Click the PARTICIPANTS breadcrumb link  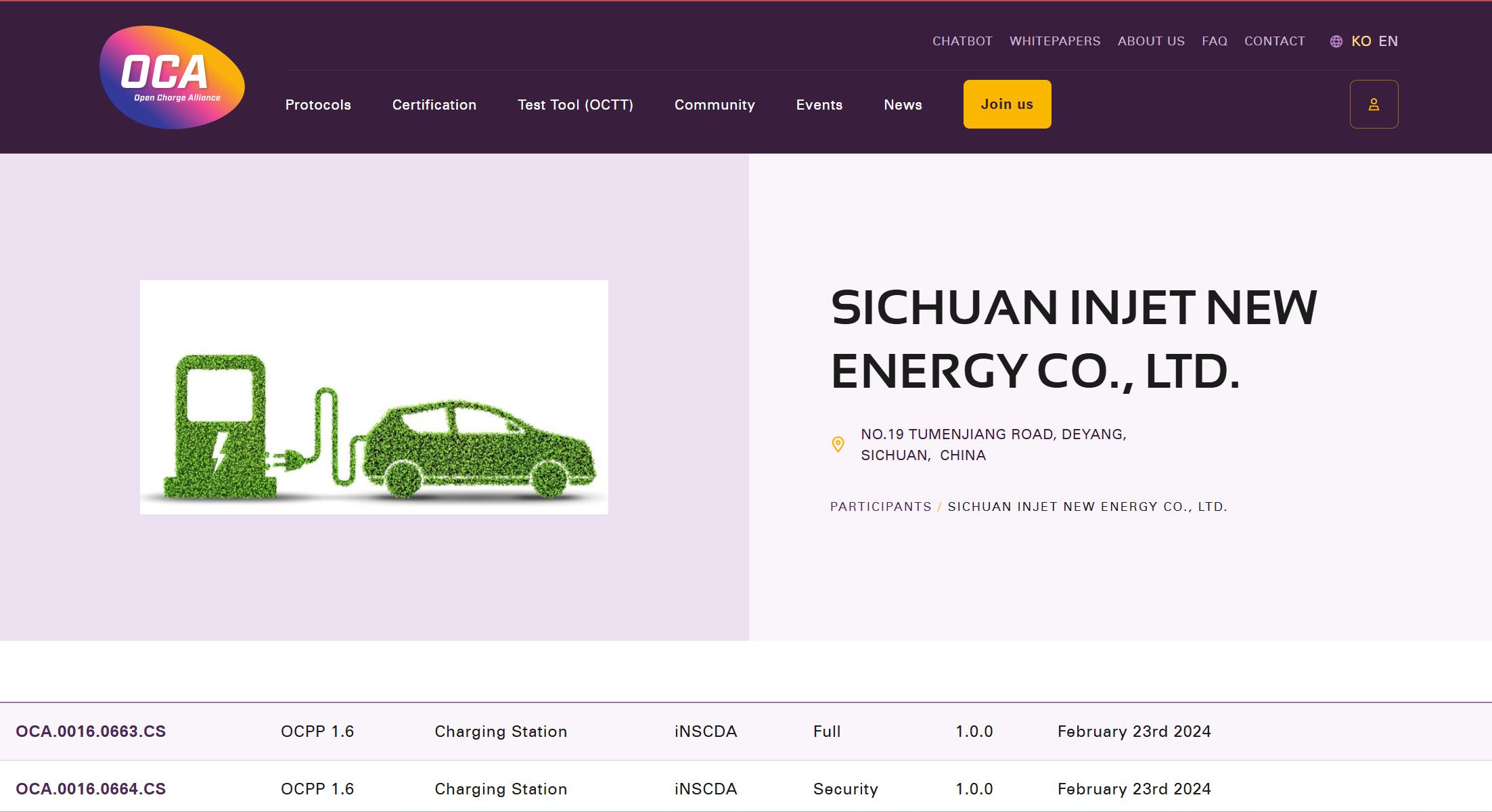click(881, 507)
